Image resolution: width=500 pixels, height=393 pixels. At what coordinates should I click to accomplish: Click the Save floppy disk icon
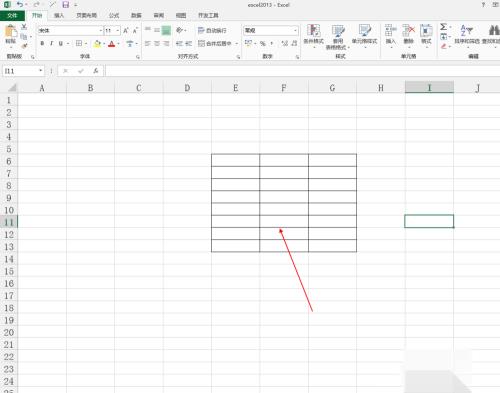point(66,5)
